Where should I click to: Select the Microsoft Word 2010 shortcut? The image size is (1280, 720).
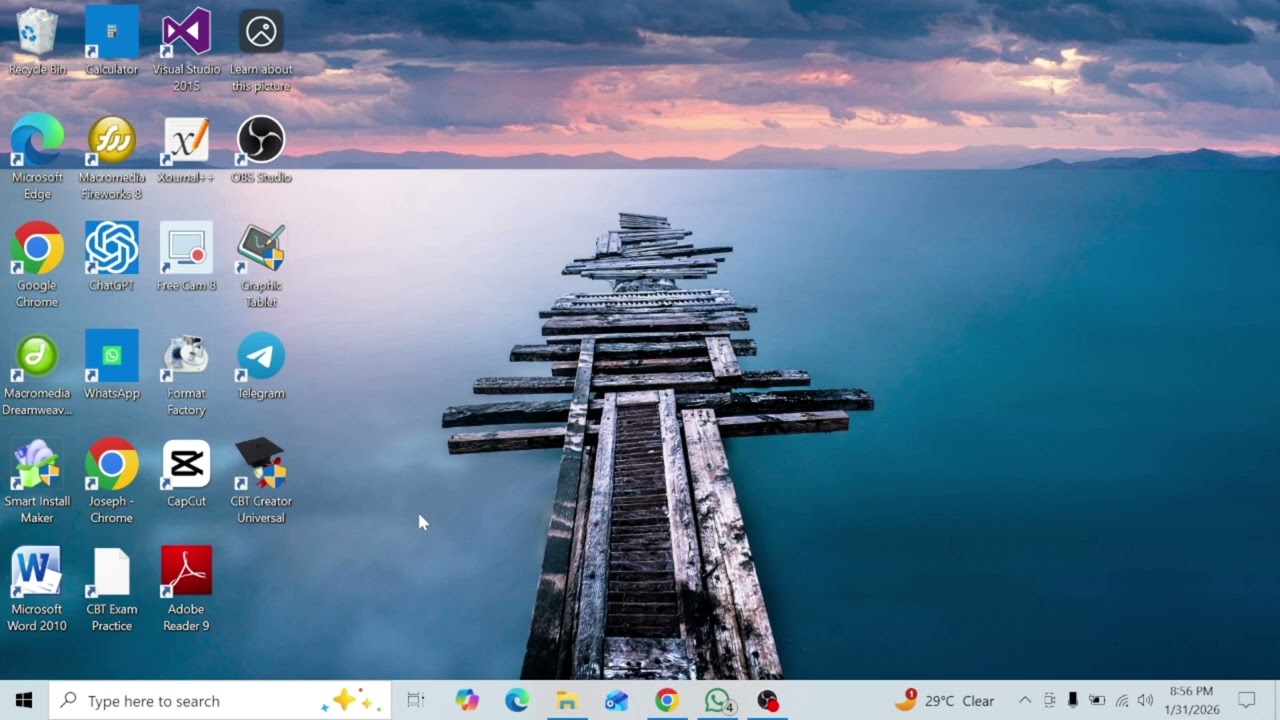click(x=37, y=590)
